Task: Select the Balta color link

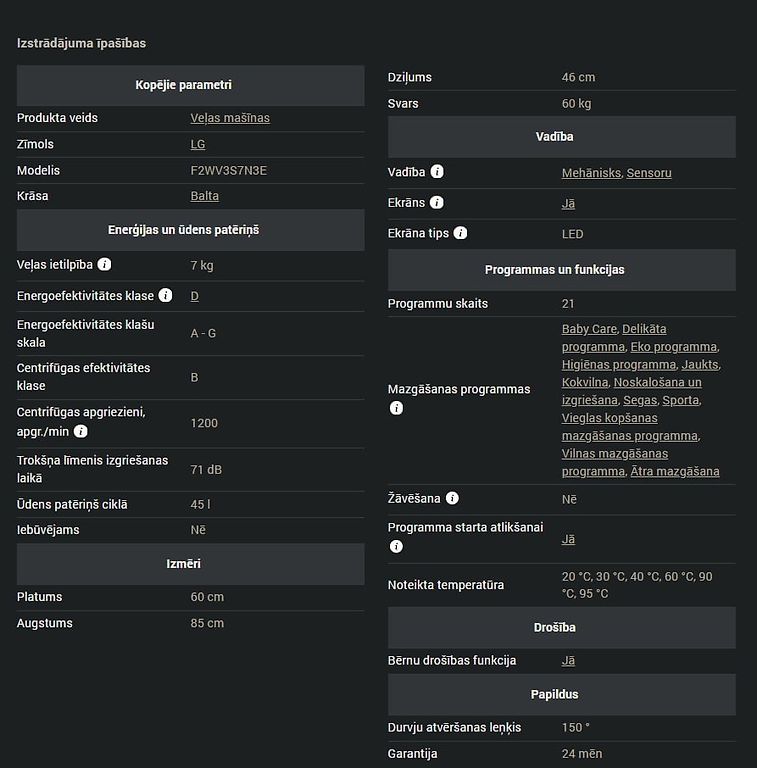Action: (205, 196)
